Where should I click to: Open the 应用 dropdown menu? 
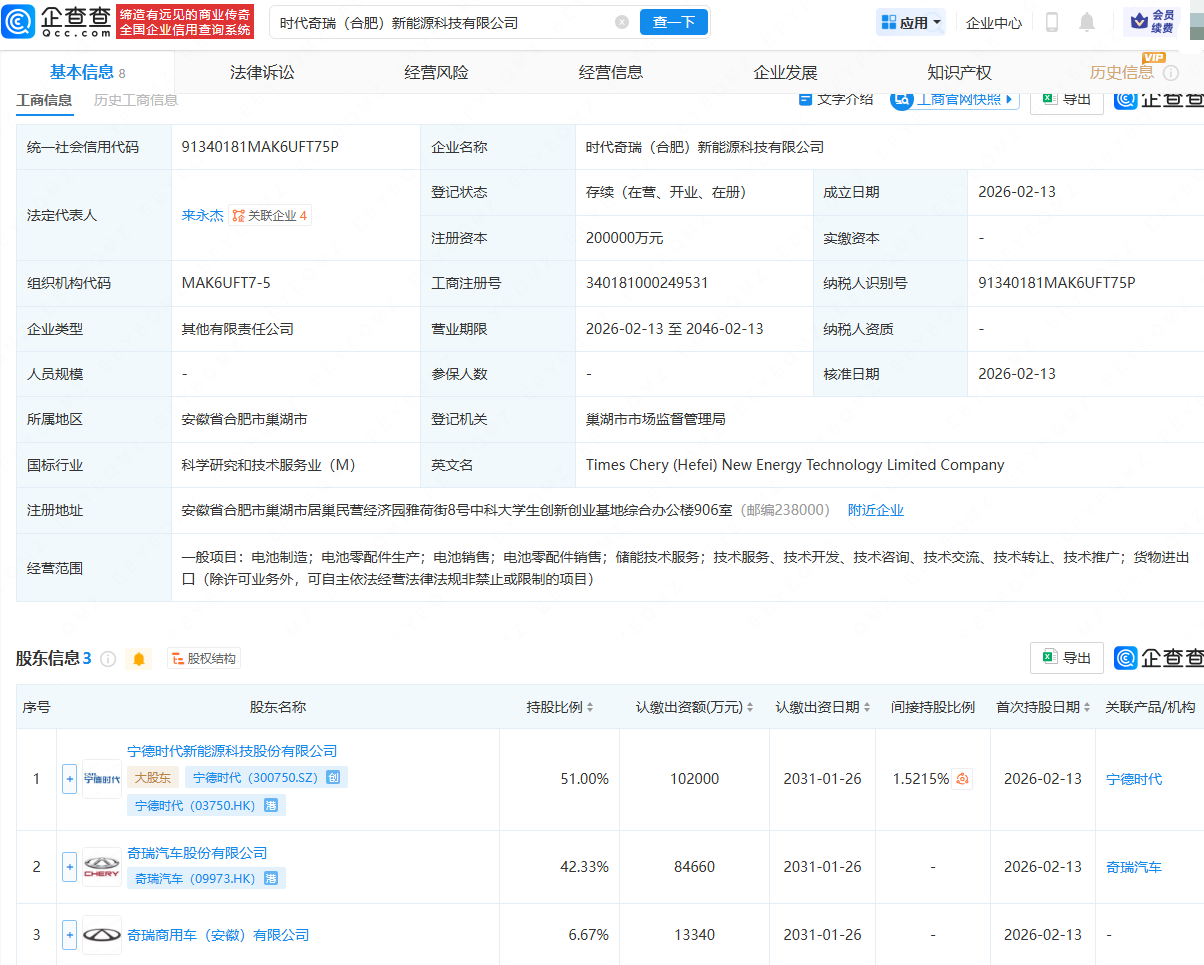click(910, 21)
